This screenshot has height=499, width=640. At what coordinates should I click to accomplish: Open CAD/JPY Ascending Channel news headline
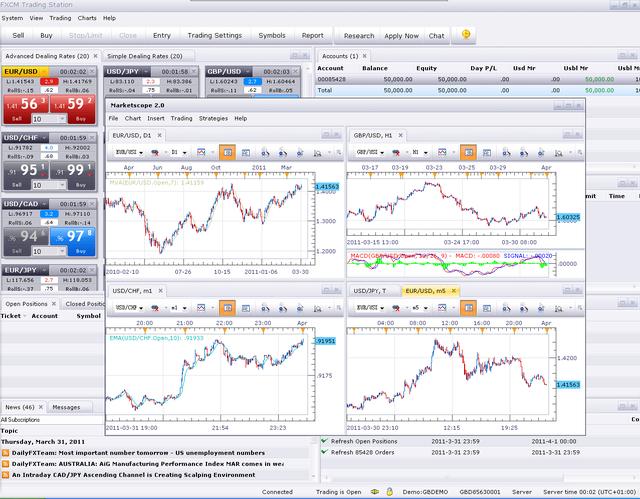pos(133,475)
